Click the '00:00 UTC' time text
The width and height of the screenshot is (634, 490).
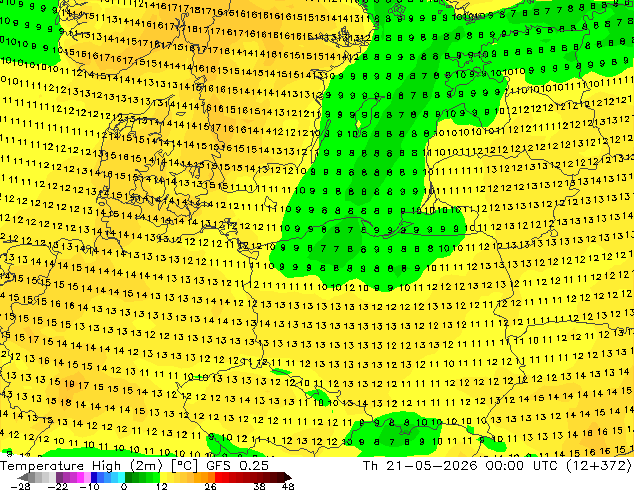[520, 466]
